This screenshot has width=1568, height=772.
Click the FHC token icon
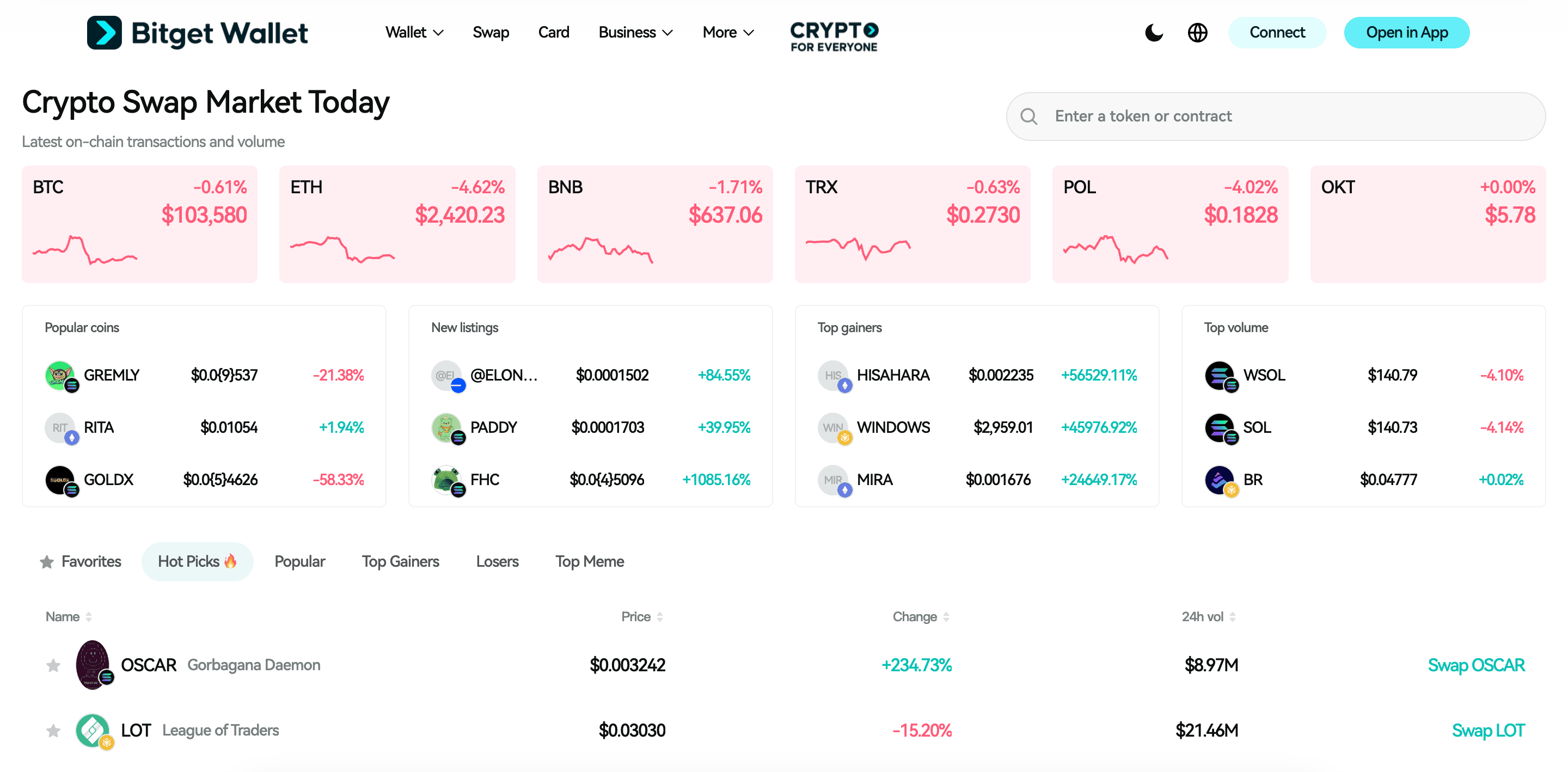point(446,480)
